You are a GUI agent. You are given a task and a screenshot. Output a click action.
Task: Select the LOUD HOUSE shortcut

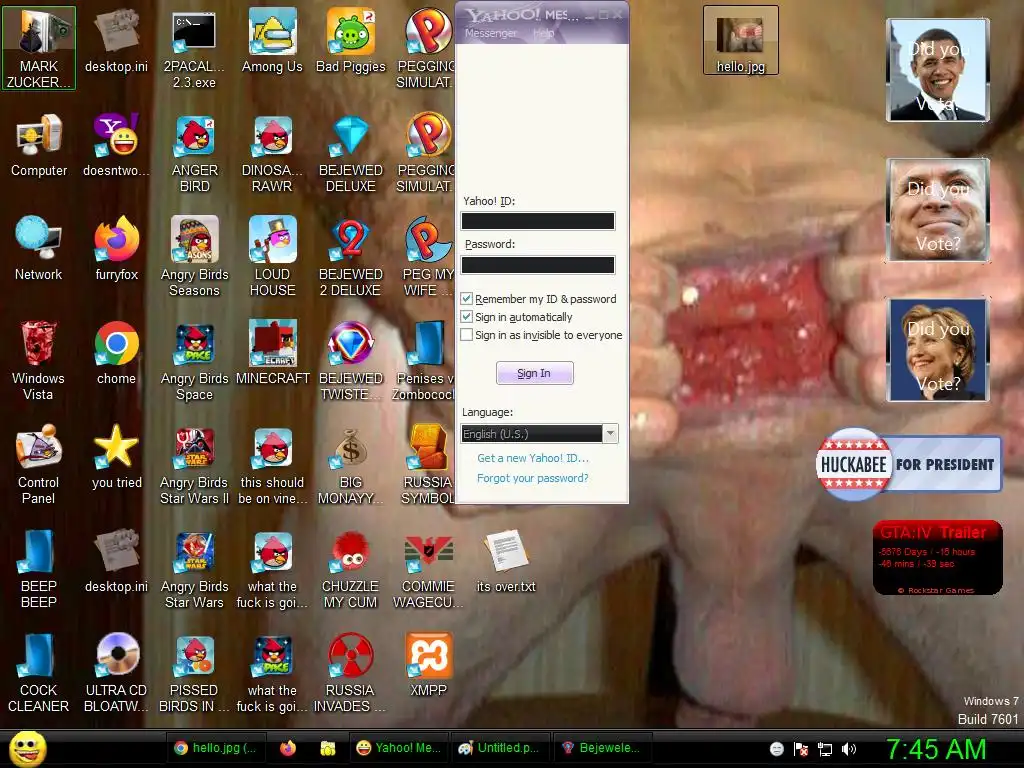click(x=272, y=257)
